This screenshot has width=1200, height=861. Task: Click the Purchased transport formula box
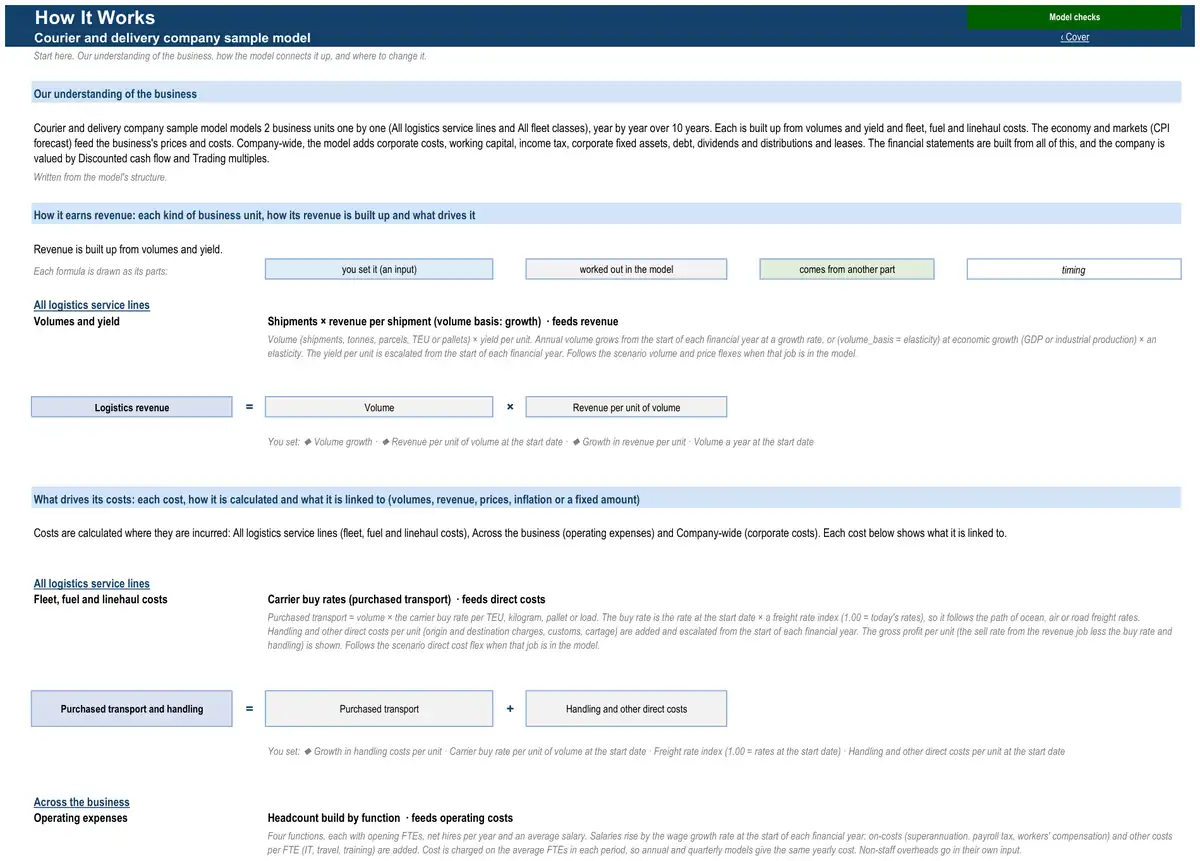click(x=379, y=709)
